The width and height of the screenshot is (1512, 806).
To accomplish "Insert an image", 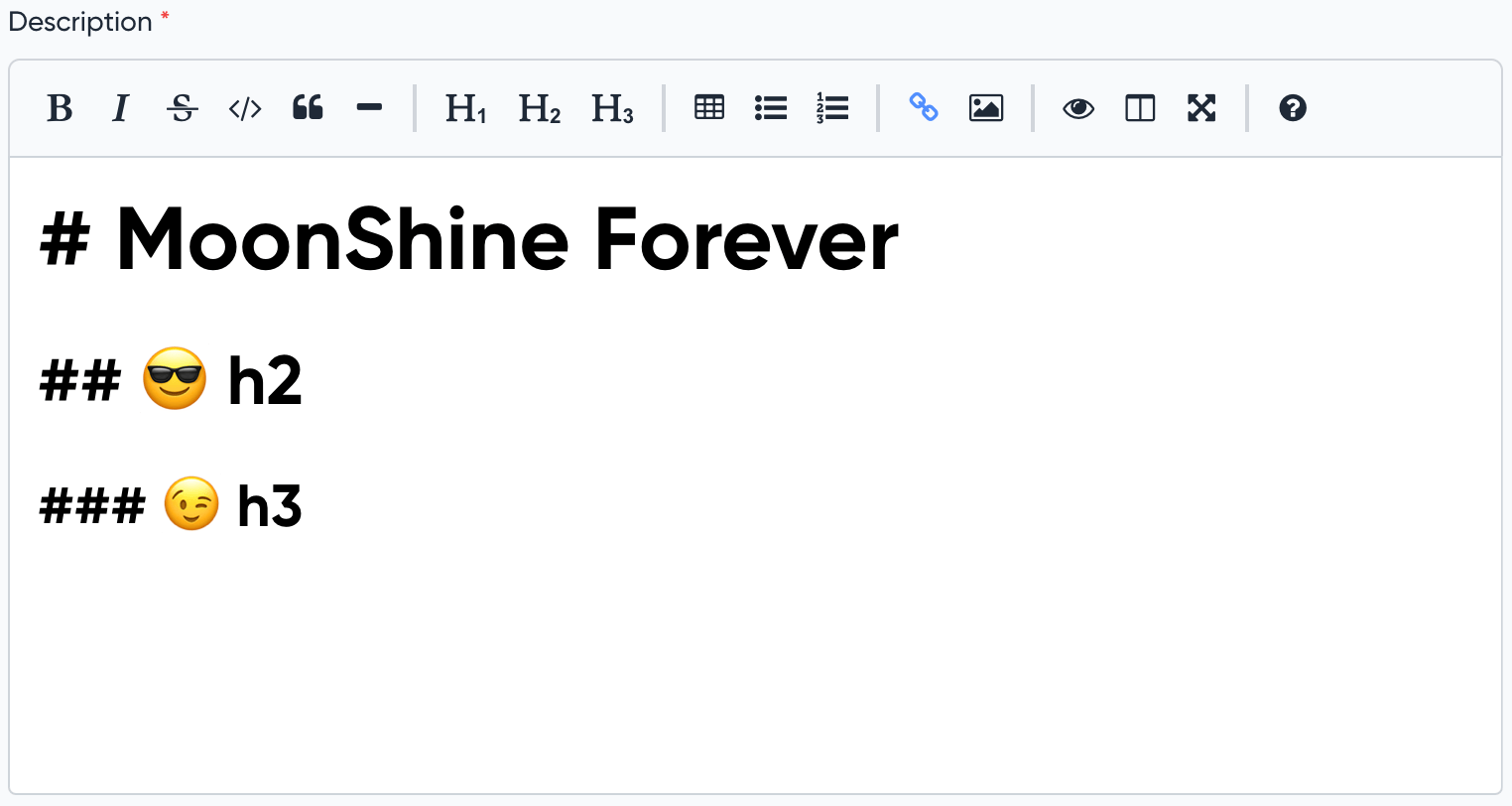I will tap(986, 107).
